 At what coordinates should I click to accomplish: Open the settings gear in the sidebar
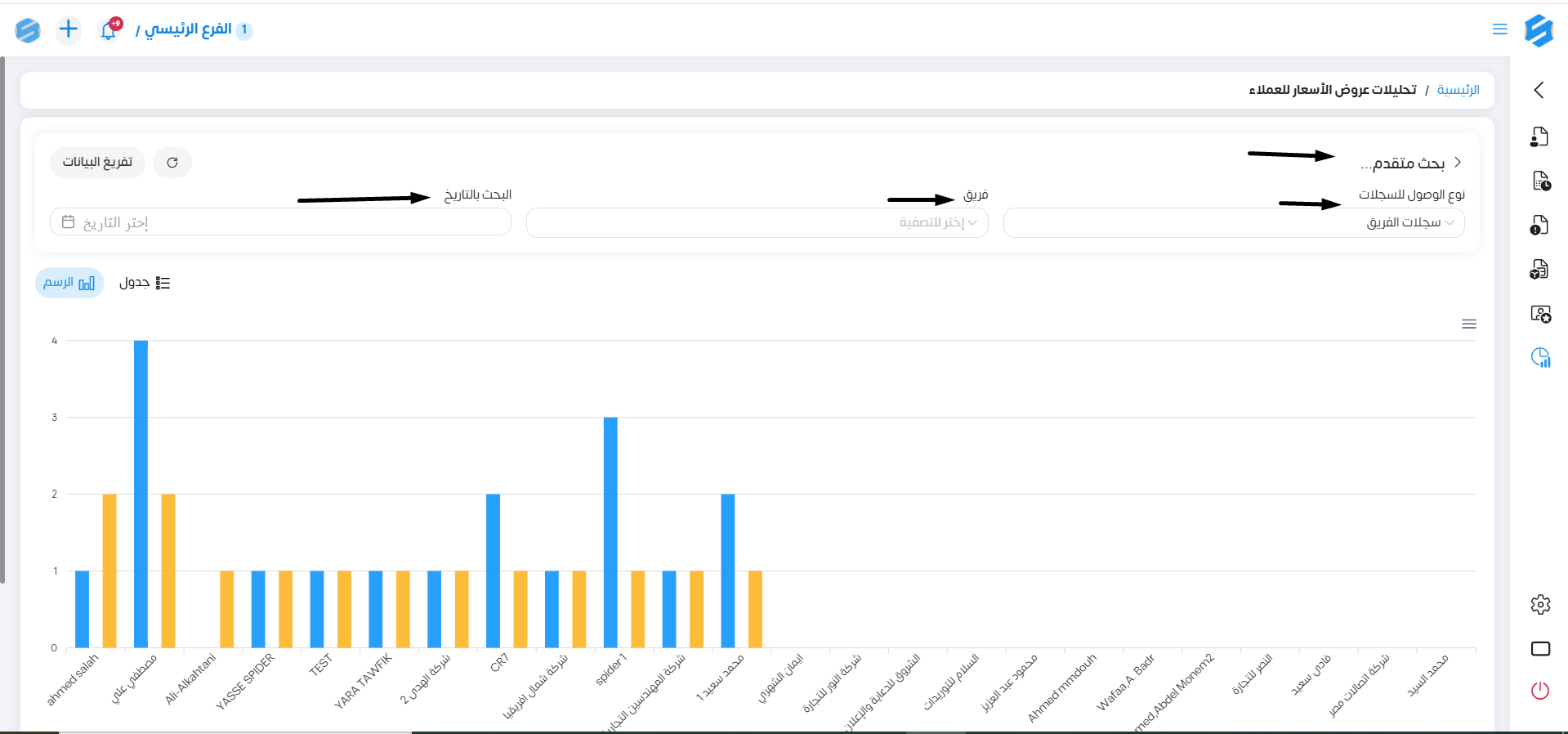click(x=1540, y=605)
